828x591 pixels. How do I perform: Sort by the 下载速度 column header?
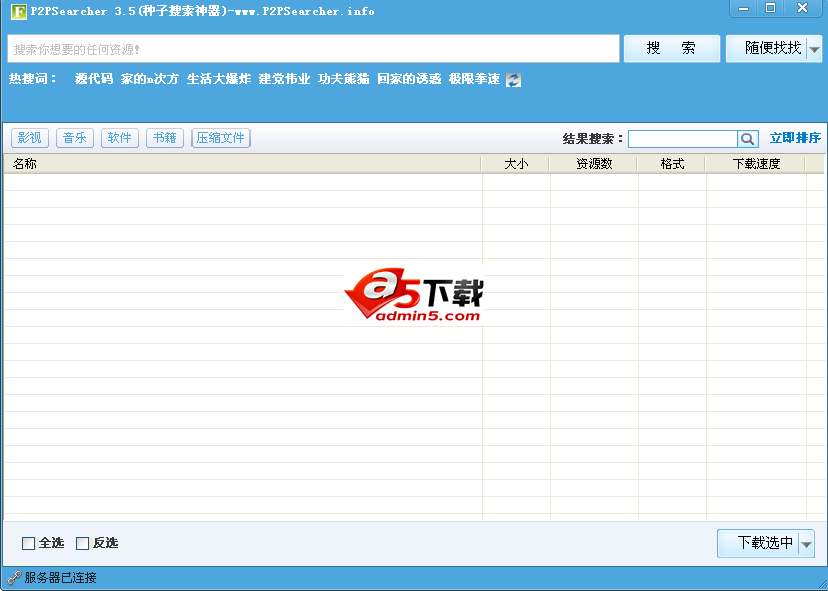point(756,164)
